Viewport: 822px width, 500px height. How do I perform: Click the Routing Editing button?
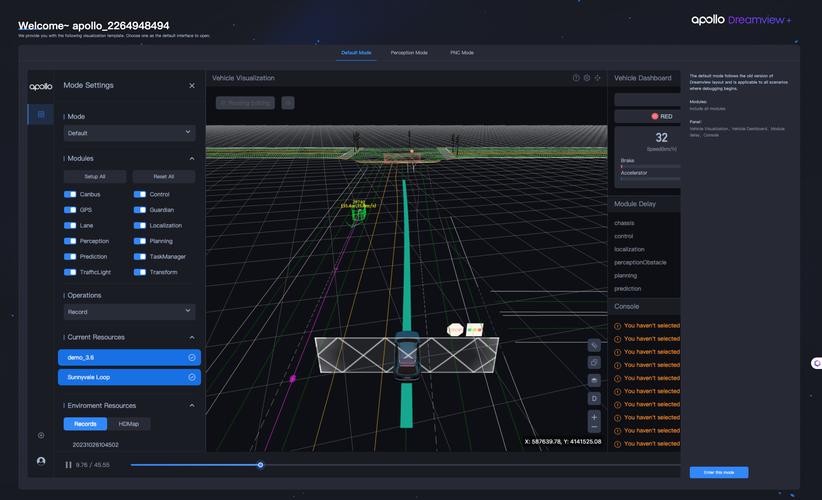[245, 103]
